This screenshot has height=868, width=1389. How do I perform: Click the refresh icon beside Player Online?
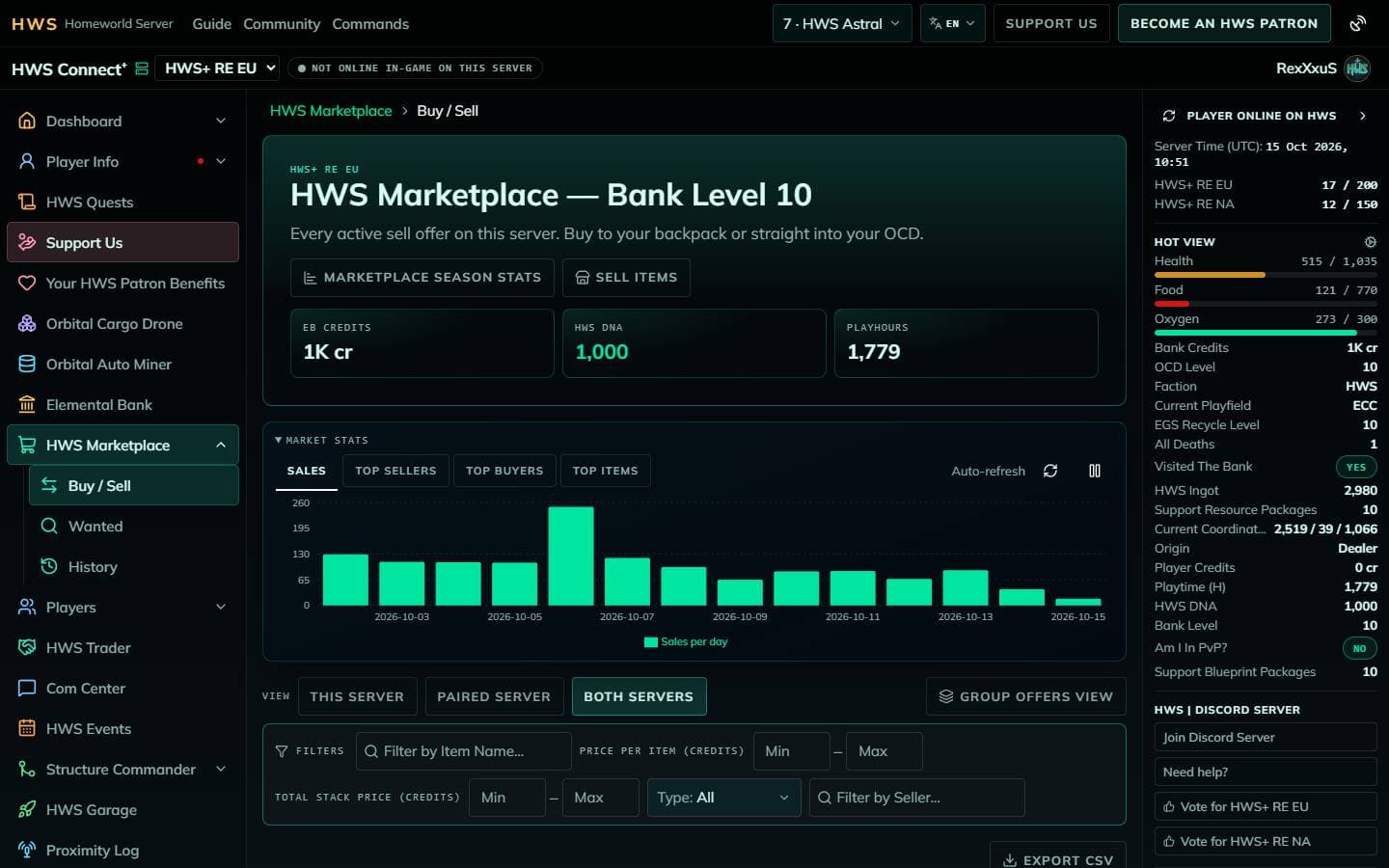[1169, 116]
